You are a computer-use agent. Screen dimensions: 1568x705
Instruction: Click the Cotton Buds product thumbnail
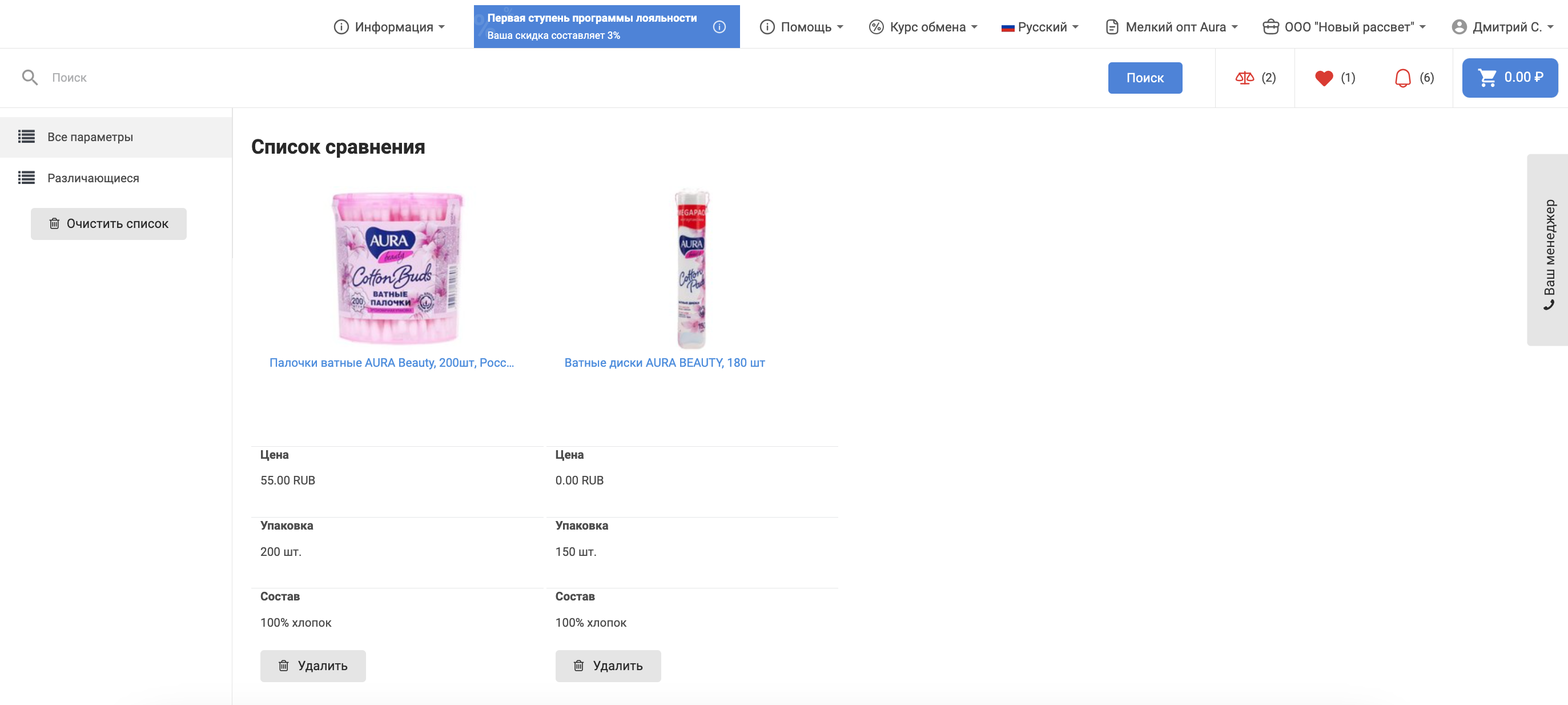coord(397,268)
